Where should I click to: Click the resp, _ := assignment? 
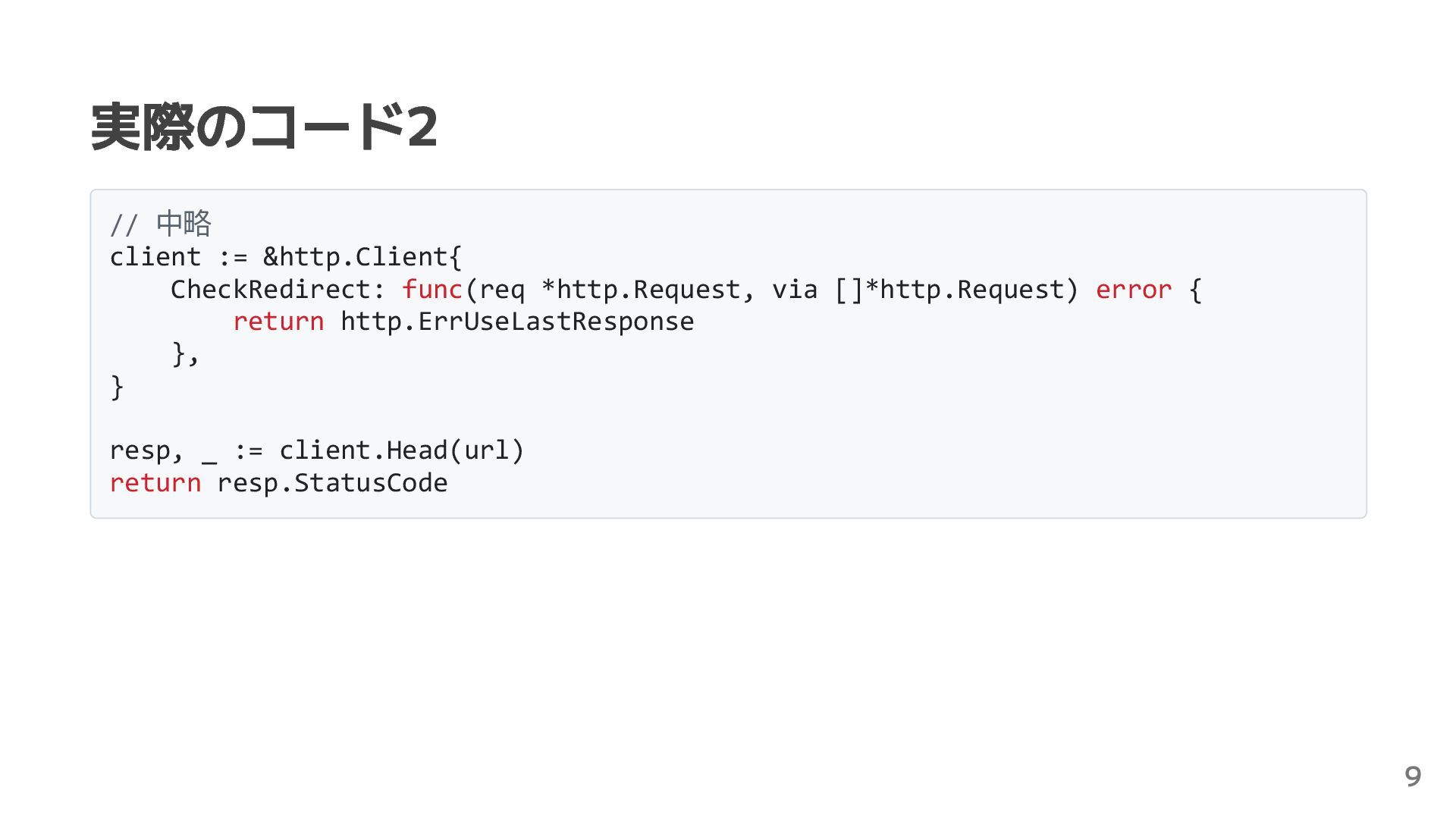click(186, 450)
